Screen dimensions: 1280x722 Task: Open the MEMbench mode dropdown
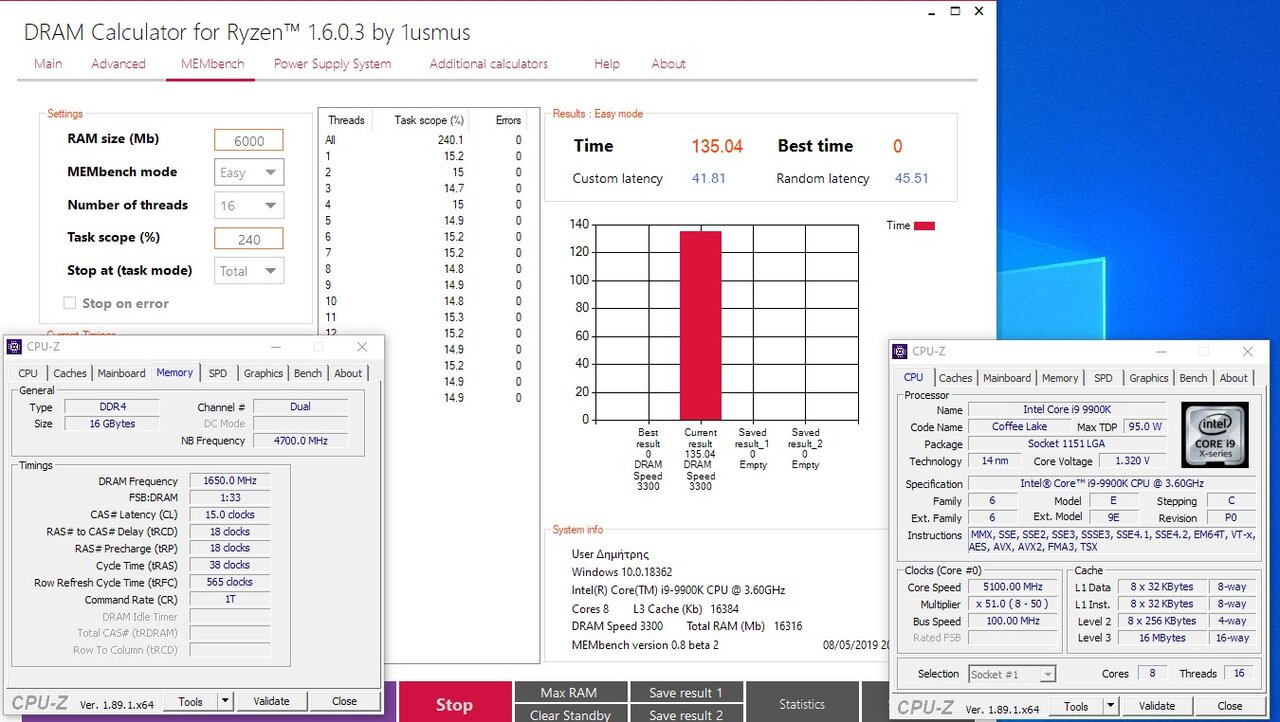pos(249,172)
